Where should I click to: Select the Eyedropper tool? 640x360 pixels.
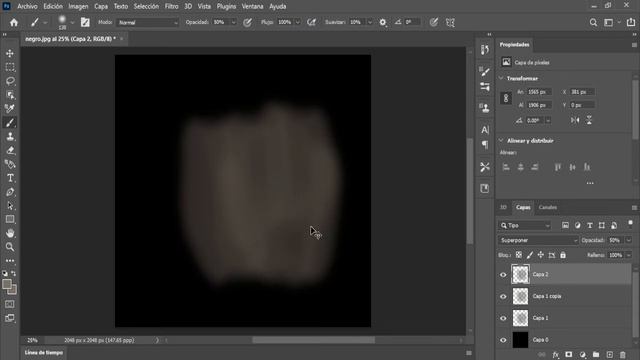coord(10,109)
